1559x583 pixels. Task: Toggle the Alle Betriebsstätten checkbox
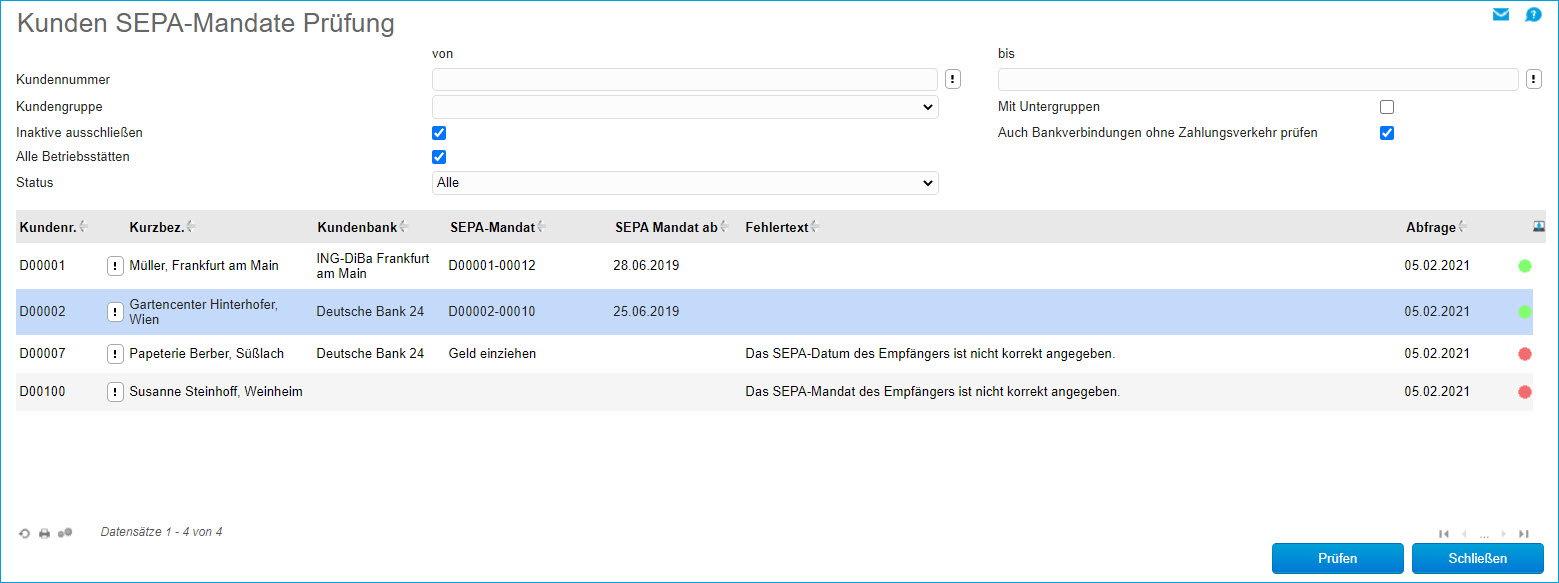[x=439, y=157]
